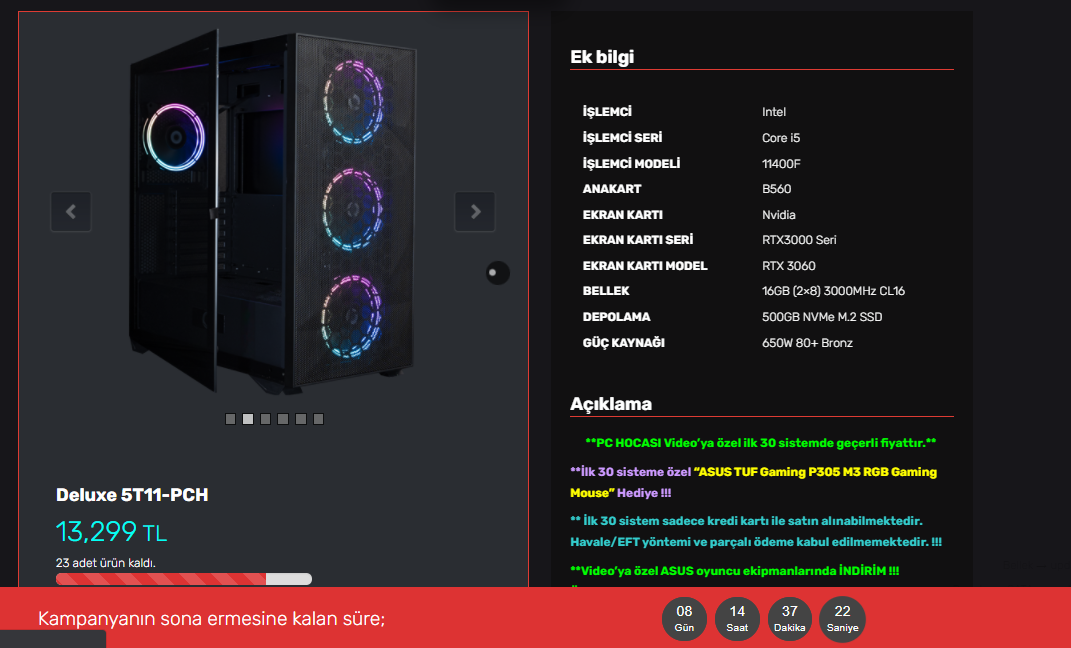Click the days countdown circle labeled Gün

[684, 619]
